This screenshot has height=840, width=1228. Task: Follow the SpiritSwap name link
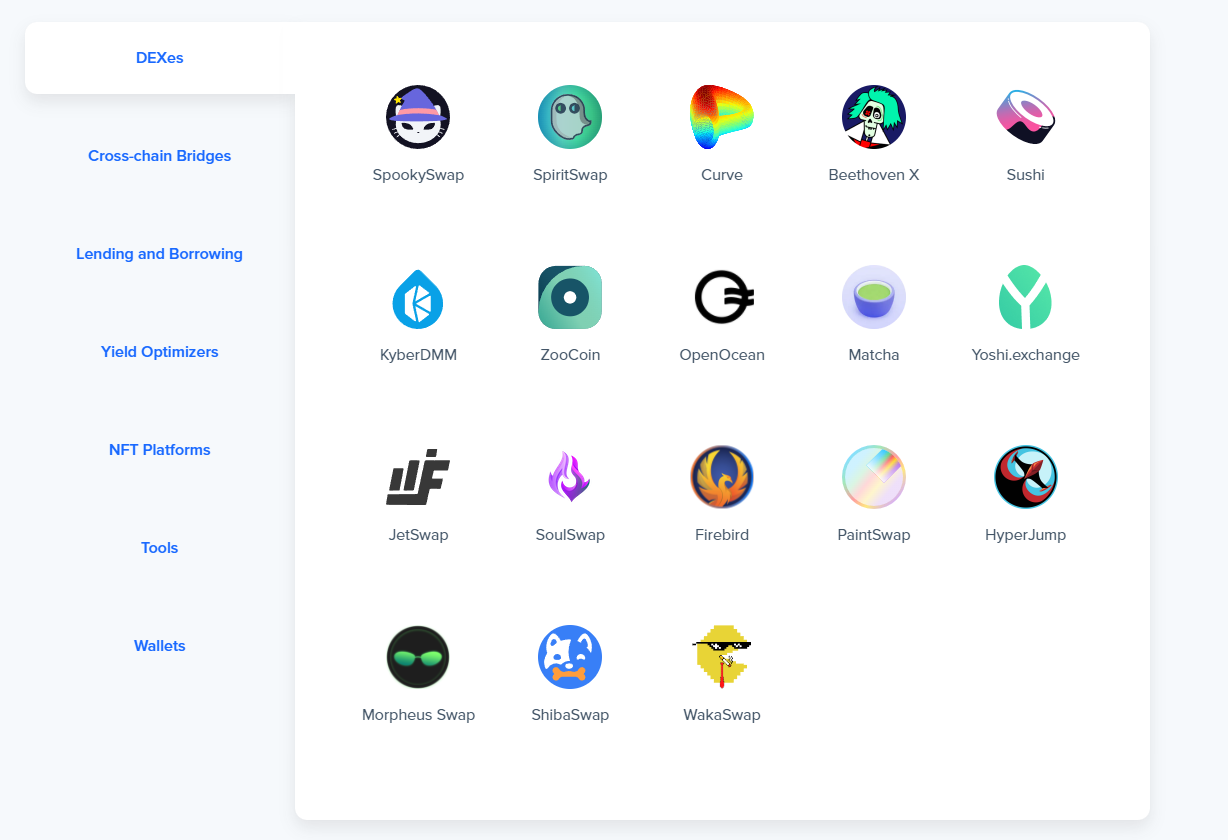tap(570, 175)
